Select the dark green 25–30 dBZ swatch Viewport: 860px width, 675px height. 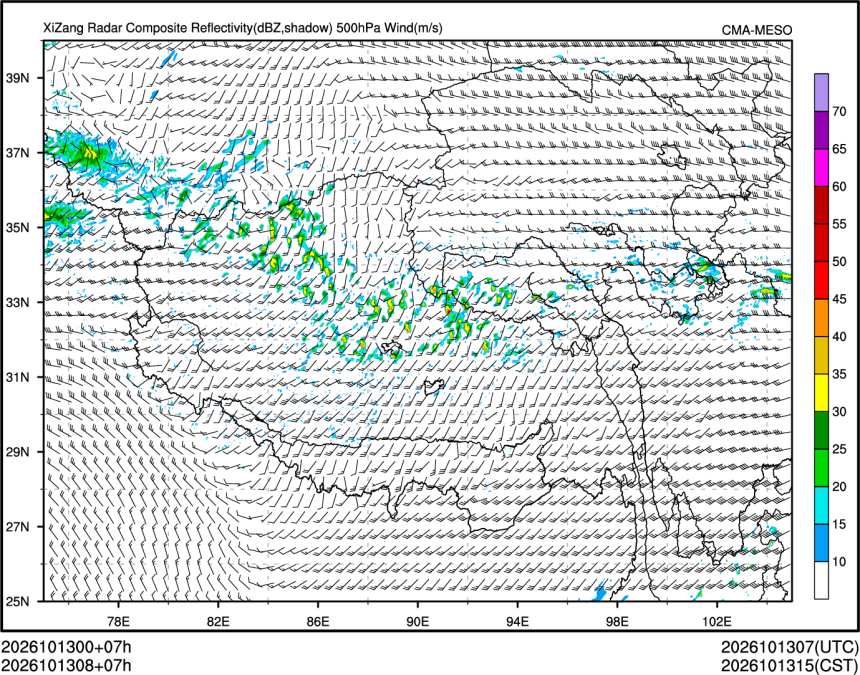pyautogui.click(x=822, y=430)
